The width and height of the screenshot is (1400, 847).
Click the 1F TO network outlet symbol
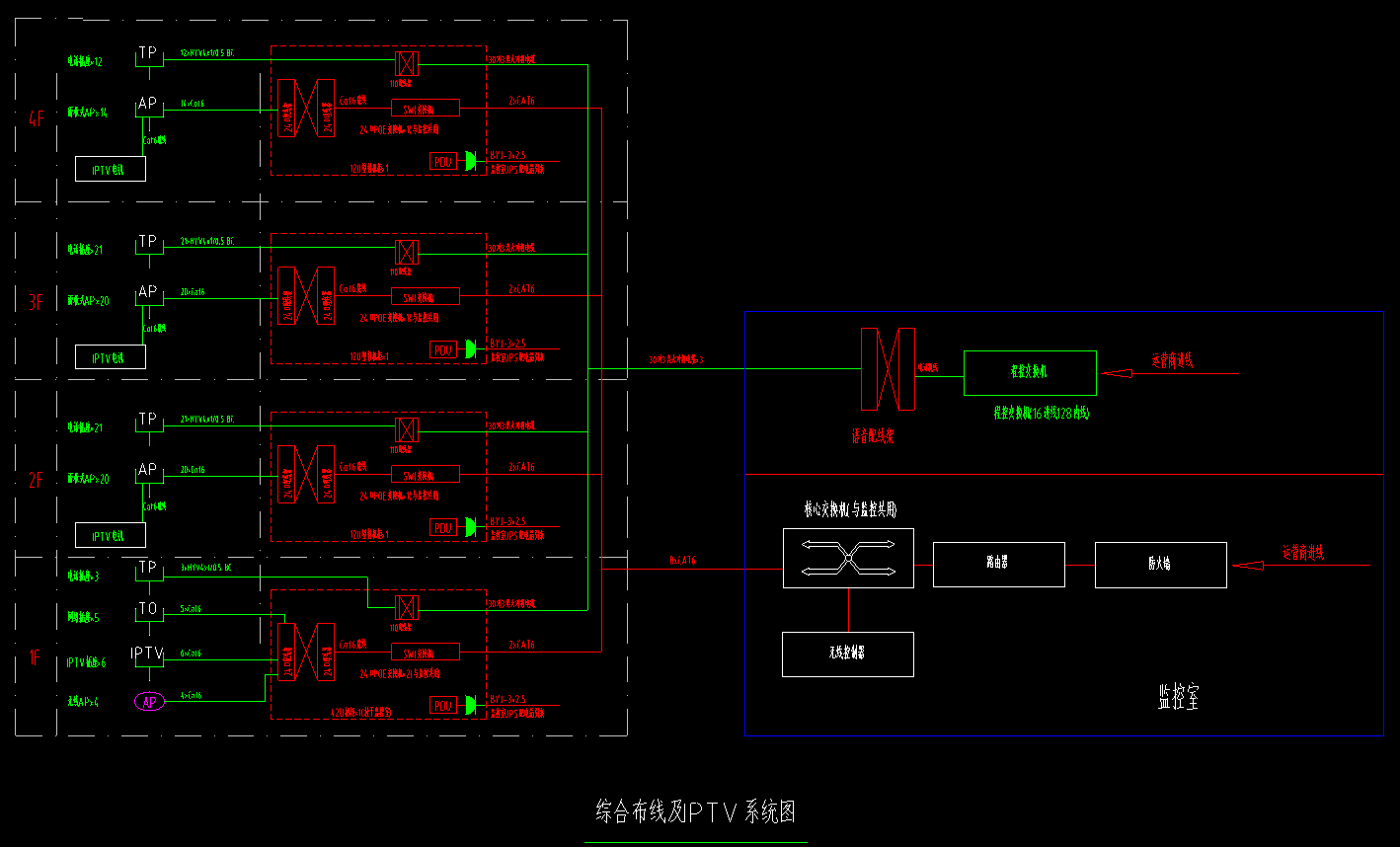148,612
